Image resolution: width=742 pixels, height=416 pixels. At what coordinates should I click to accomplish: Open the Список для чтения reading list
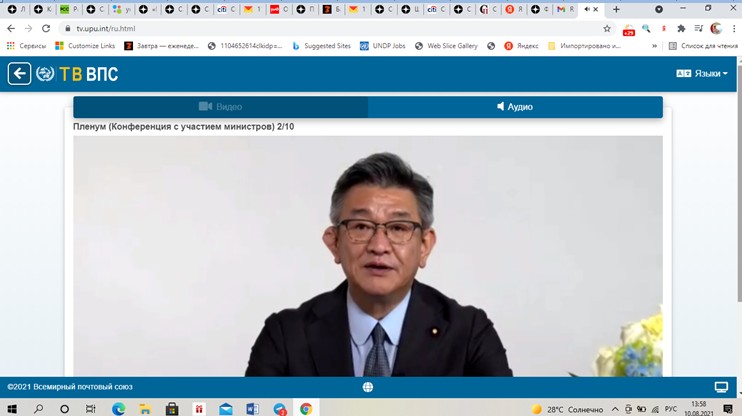point(703,46)
